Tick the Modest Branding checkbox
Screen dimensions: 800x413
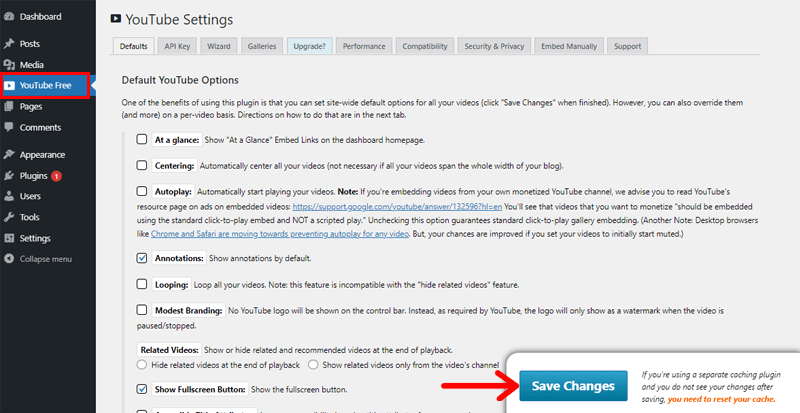142,310
